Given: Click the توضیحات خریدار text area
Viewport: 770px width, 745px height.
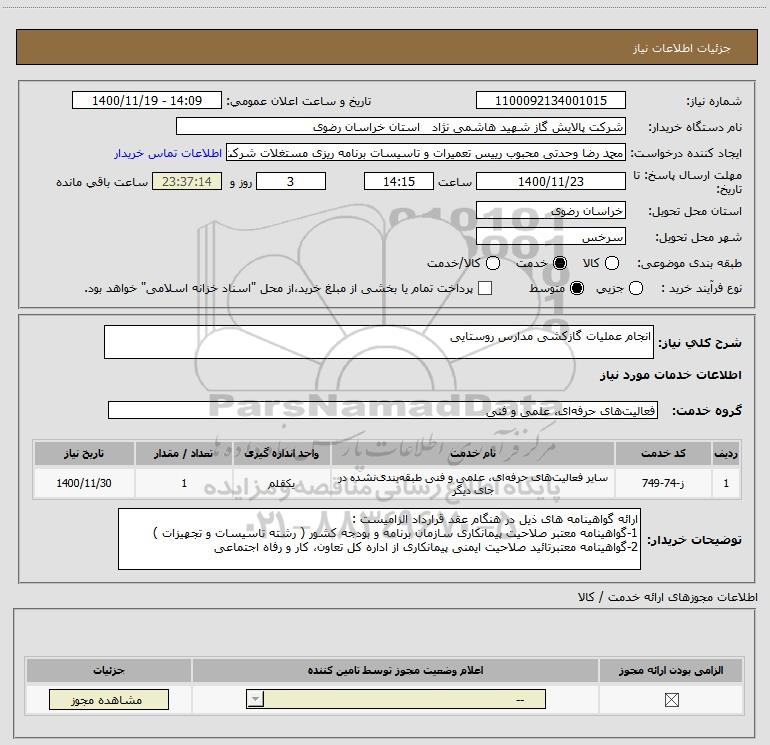Looking at the screenshot, I should coord(379,539).
